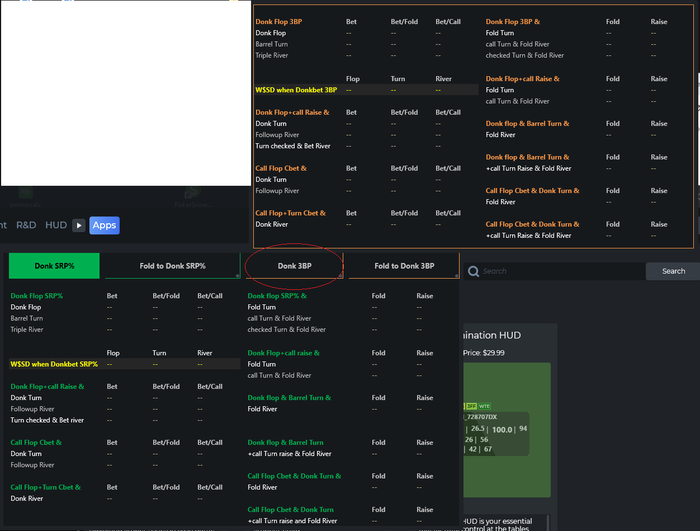Click the magnifier icon in the search box
Viewport: 700px width, 531px height.
[473, 271]
